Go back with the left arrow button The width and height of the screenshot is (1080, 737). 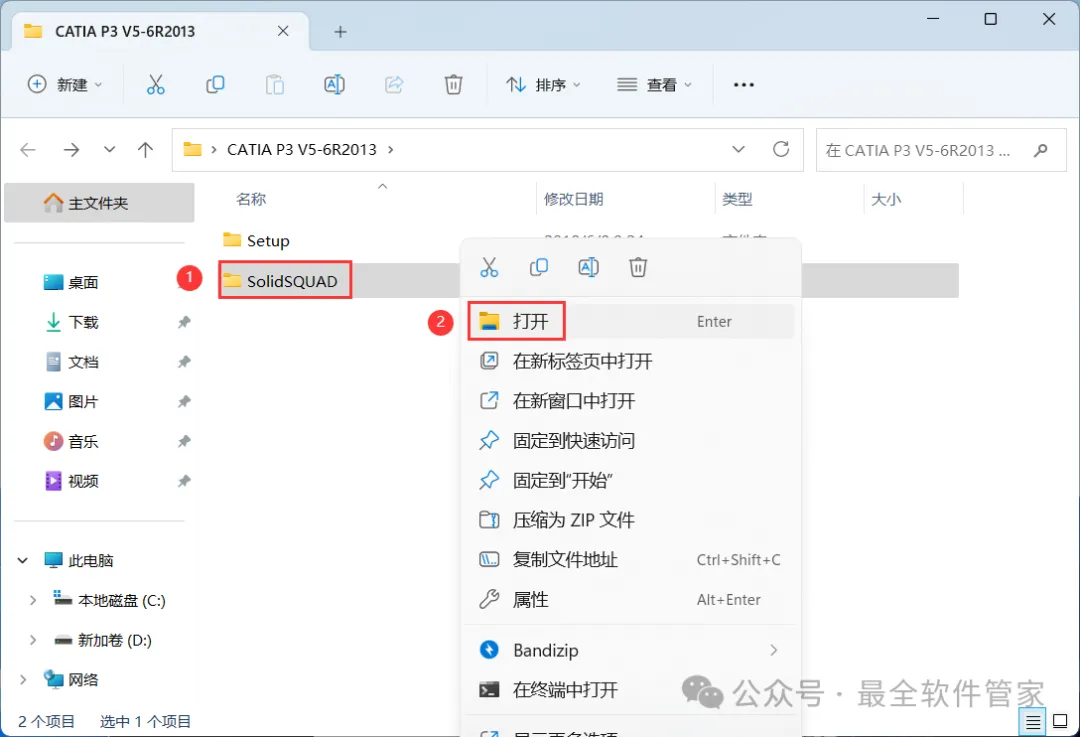(x=28, y=149)
